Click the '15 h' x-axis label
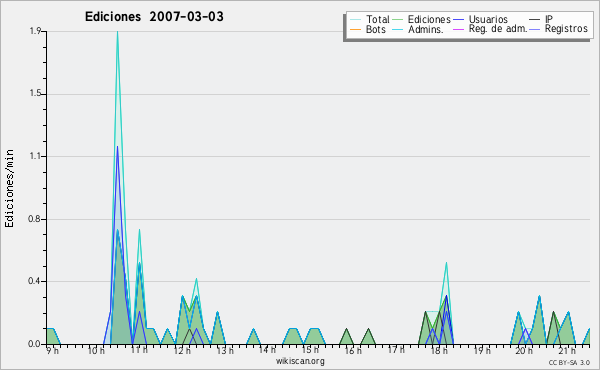 (310, 350)
